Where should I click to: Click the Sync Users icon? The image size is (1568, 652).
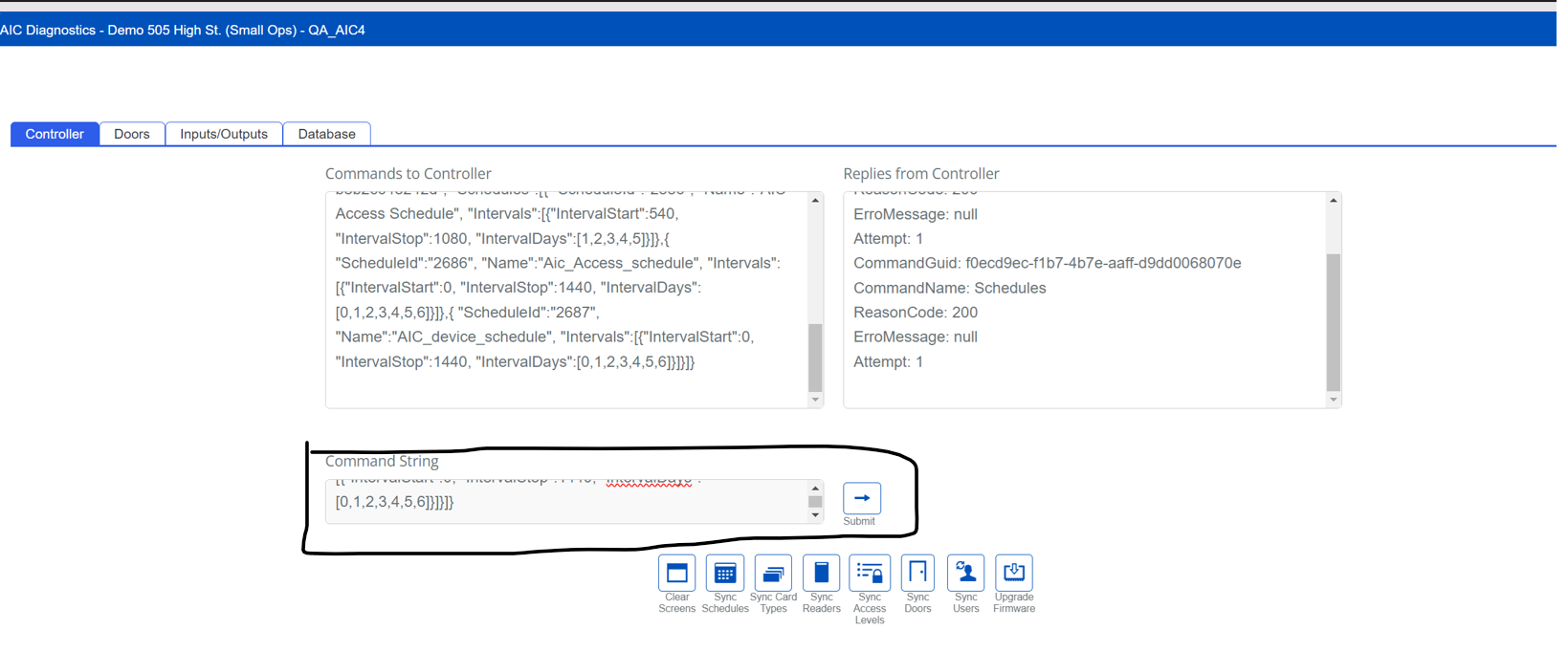point(965,574)
